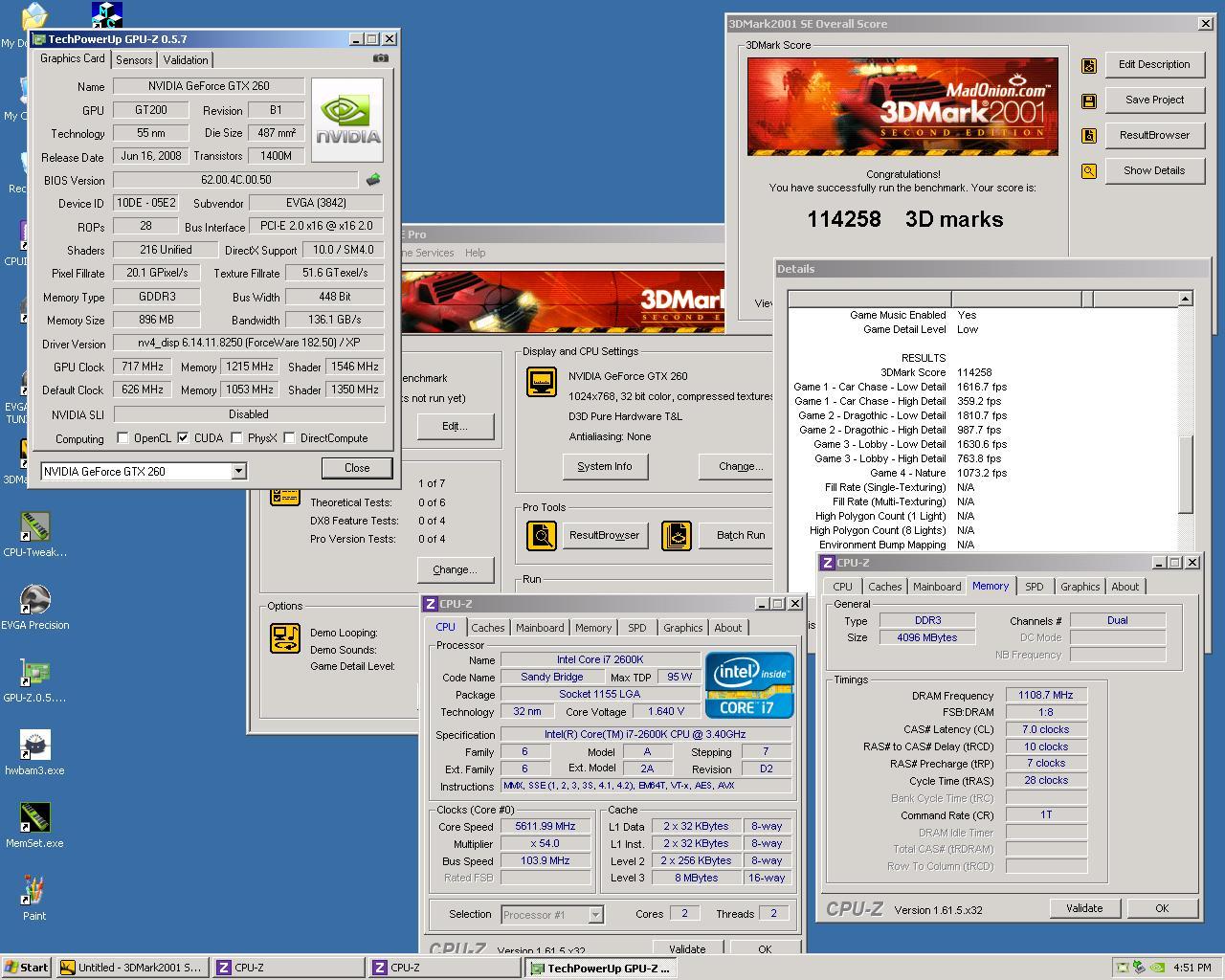Open the Help menu in 3DMark2001
The image size is (1225, 980).
[475, 253]
